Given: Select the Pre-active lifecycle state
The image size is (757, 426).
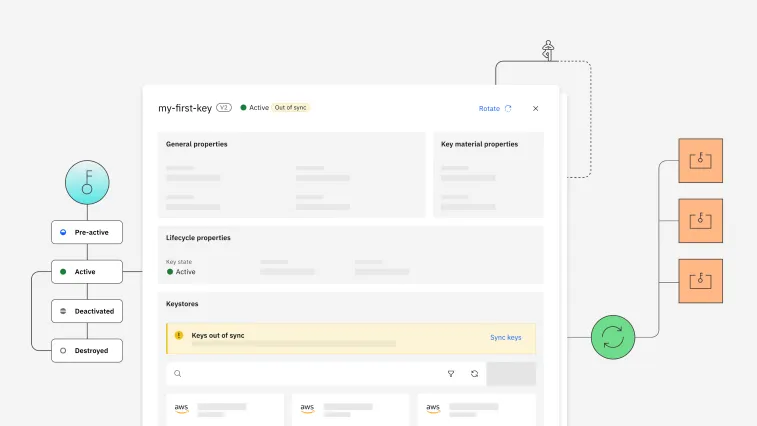Looking at the screenshot, I should [x=87, y=232].
